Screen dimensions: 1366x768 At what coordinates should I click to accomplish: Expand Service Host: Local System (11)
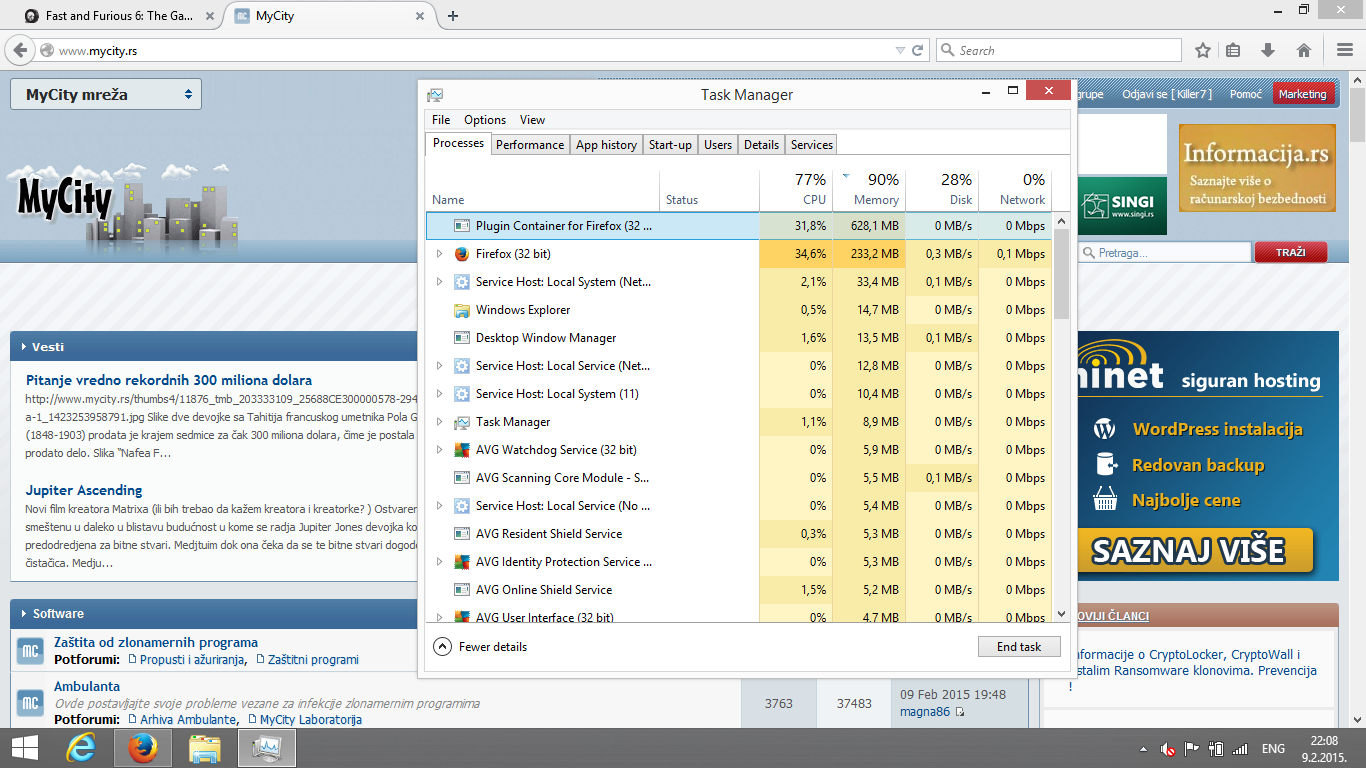click(439, 394)
